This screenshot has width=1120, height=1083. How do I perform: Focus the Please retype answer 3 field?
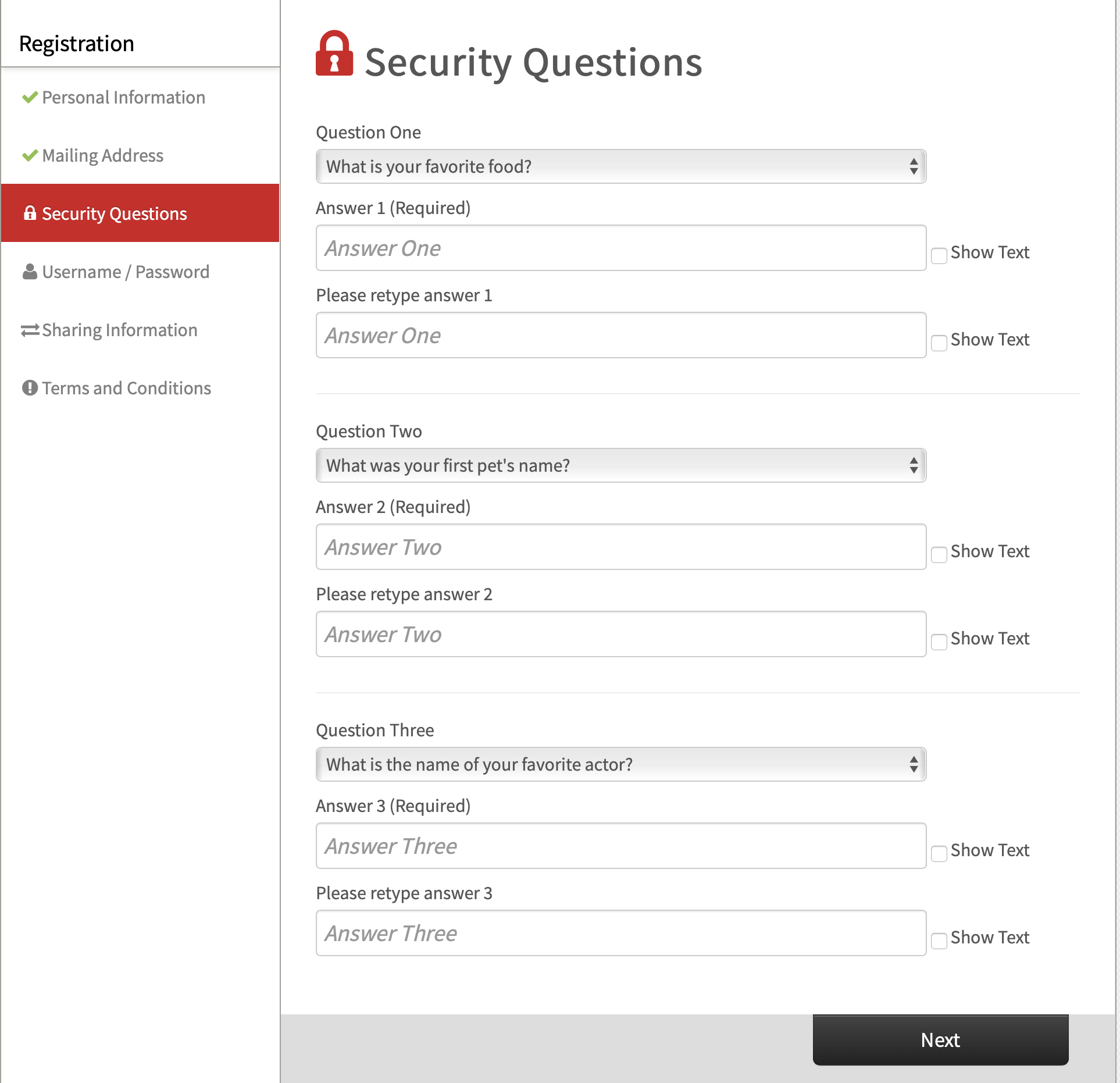(x=620, y=933)
